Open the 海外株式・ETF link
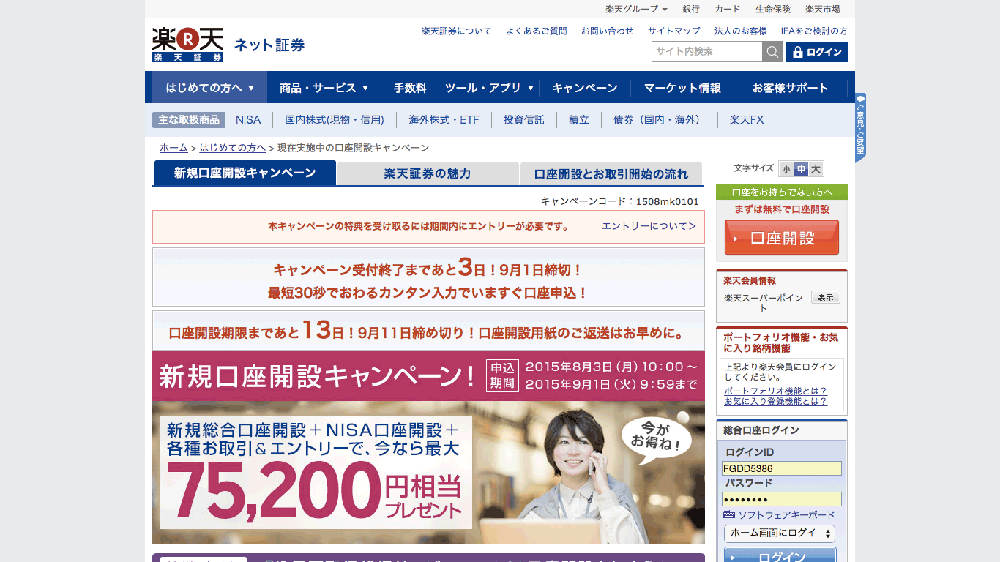Viewport: 1000px width, 562px height. pos(444,120)
